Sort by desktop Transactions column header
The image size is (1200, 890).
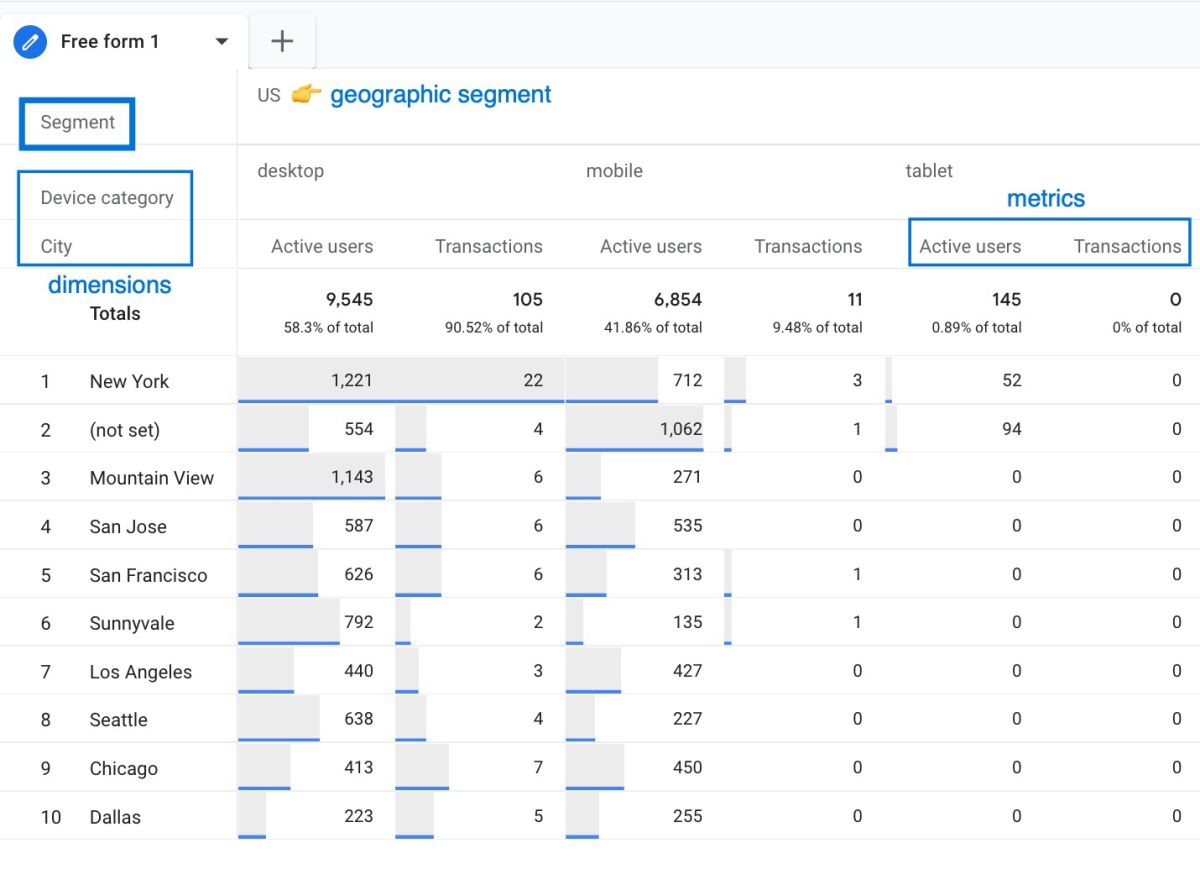(x=489, y=246)
